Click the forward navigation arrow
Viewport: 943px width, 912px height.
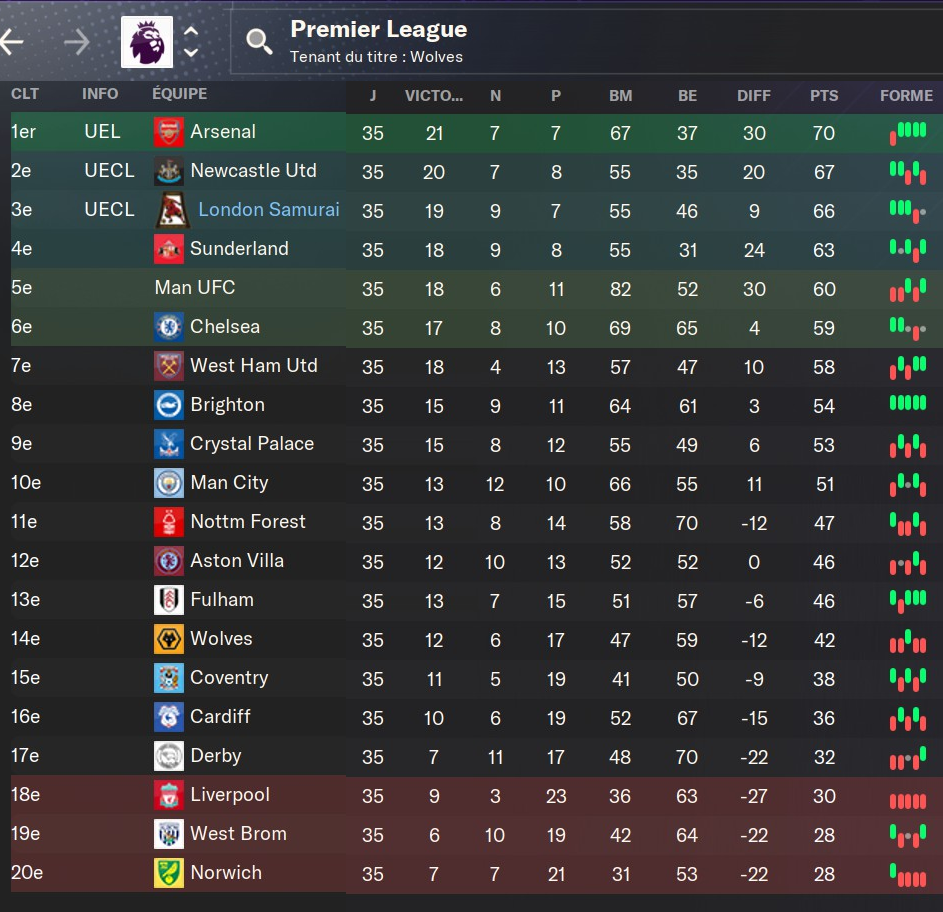pos(76,42)
